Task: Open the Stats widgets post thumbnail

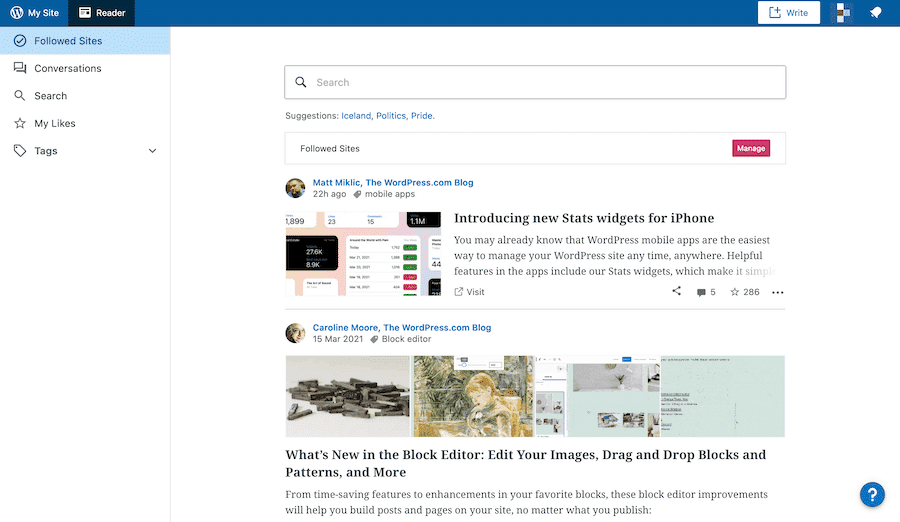Action: [363, 253]
